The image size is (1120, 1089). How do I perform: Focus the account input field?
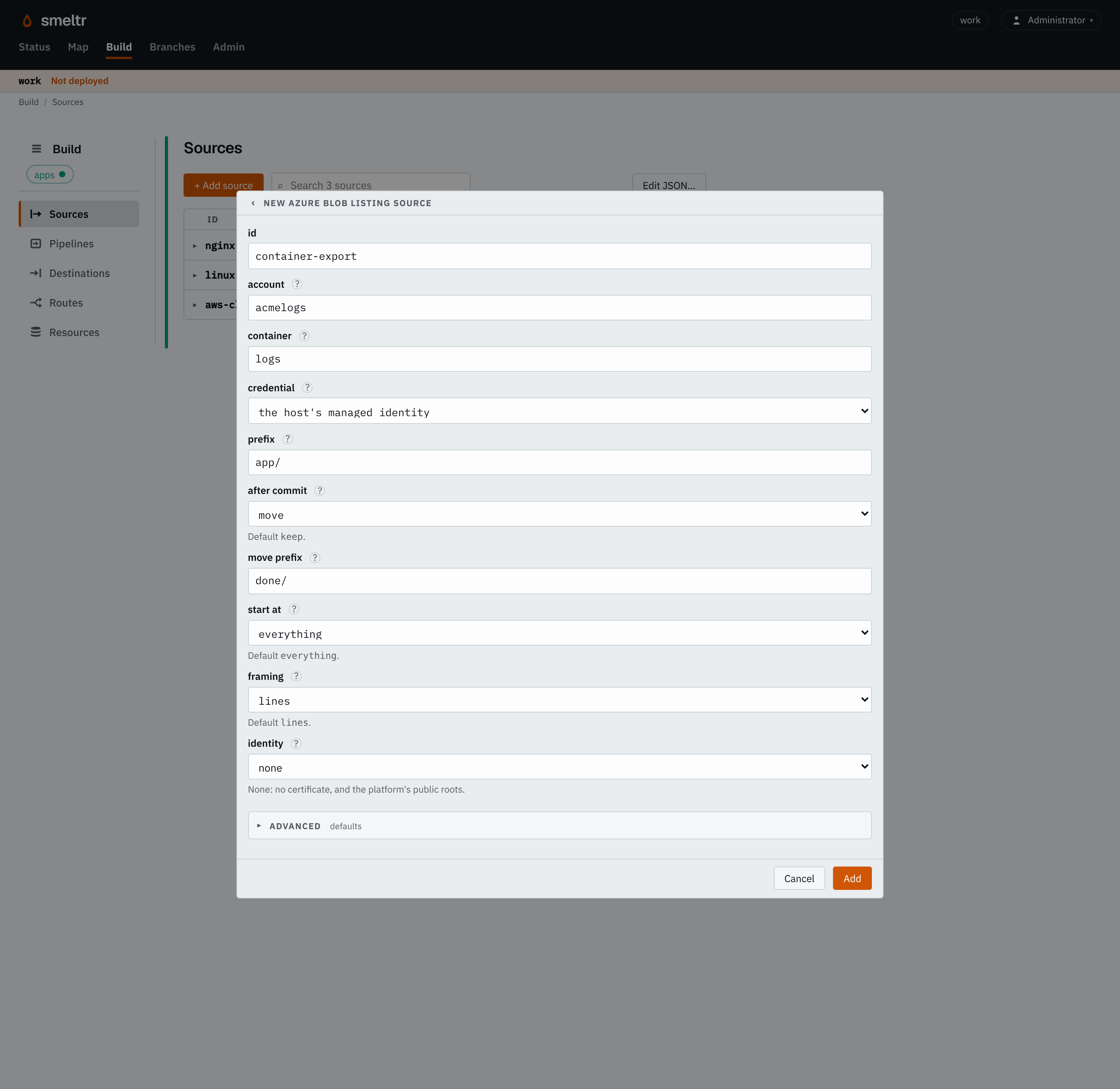(560, 308)
